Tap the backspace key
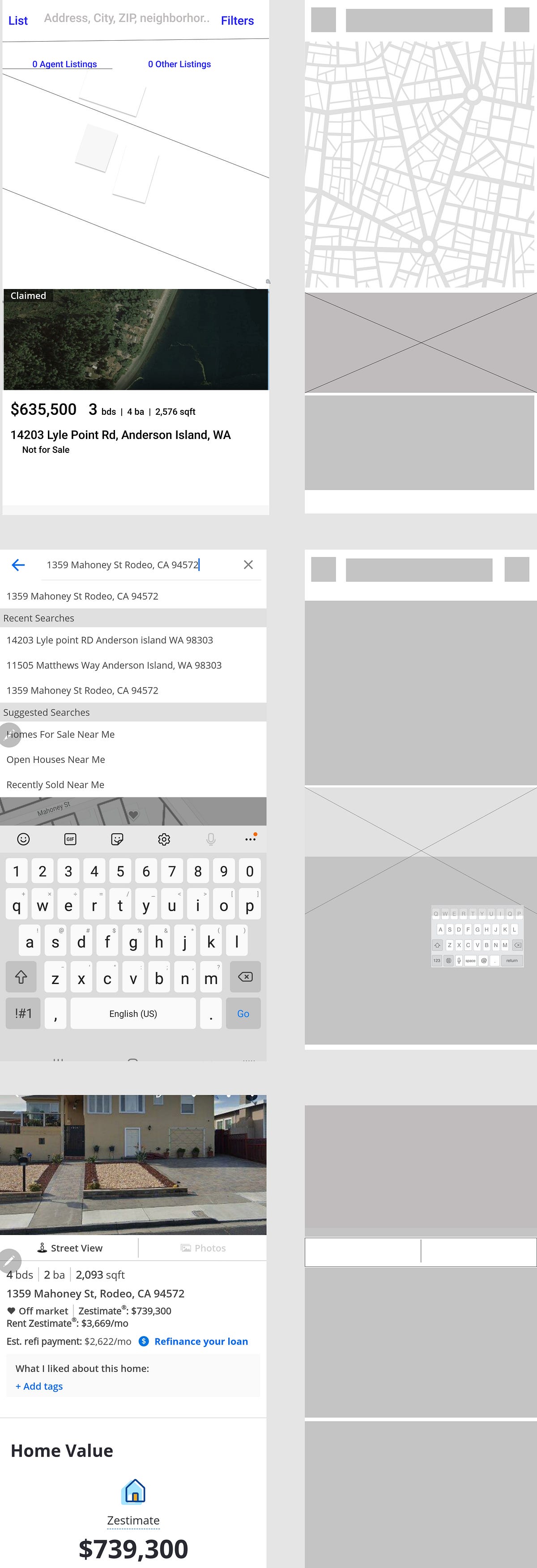 [x=245, y=977]
